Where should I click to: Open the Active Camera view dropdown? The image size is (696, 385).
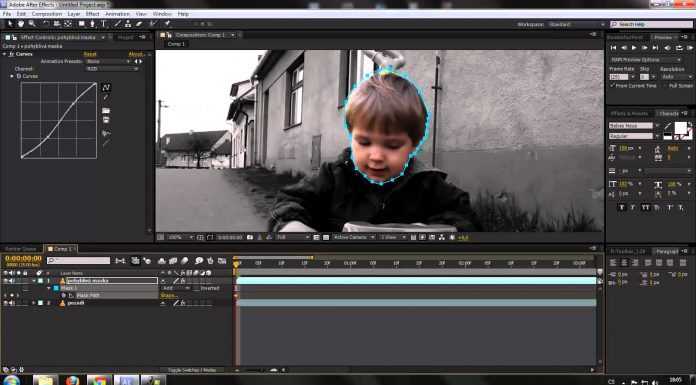click(354, 238)
